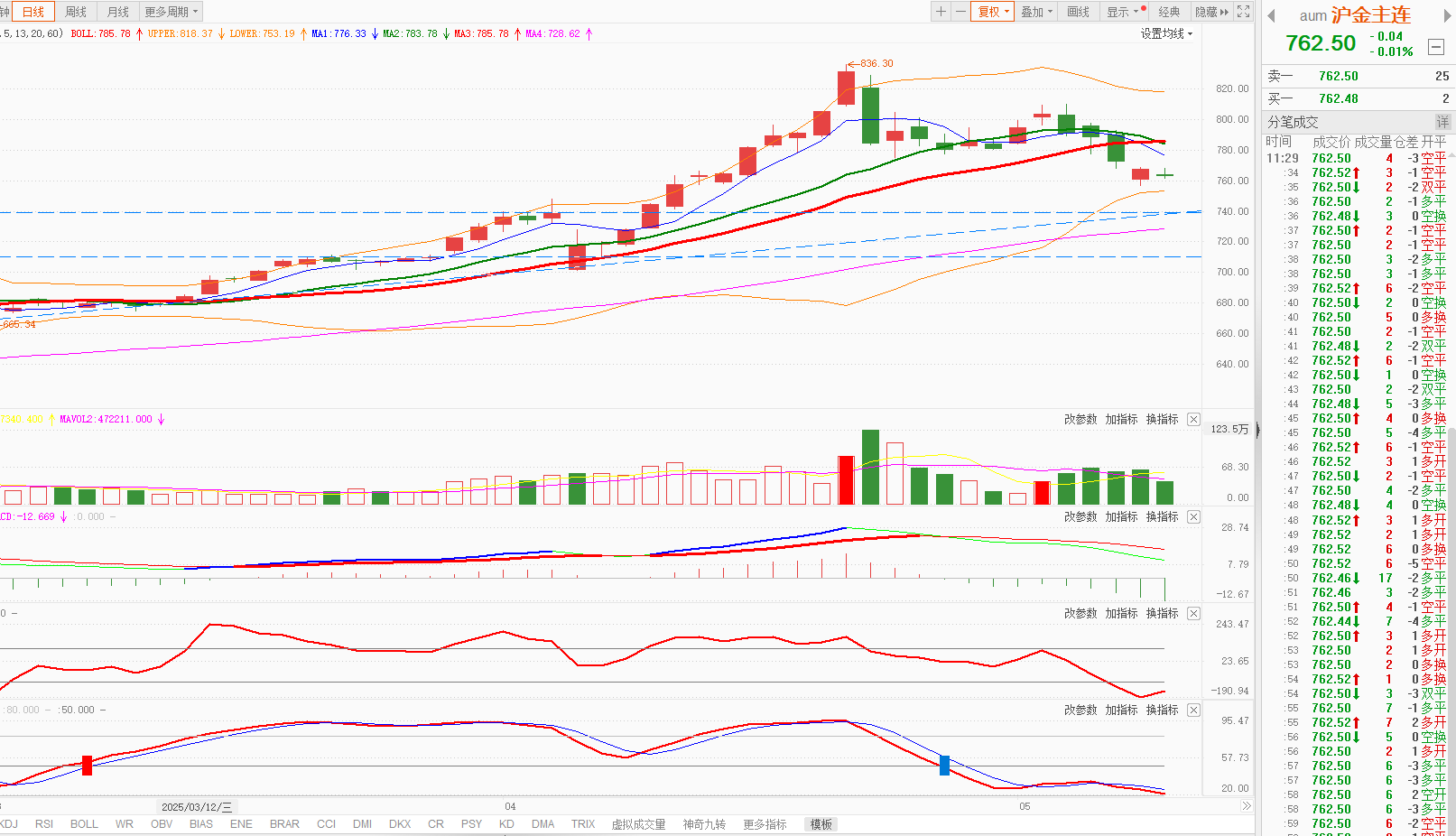This screenshot has height=836, width=1456.
Task: Zoom in chart with plus icon
Action: click(x=941, y=12)
